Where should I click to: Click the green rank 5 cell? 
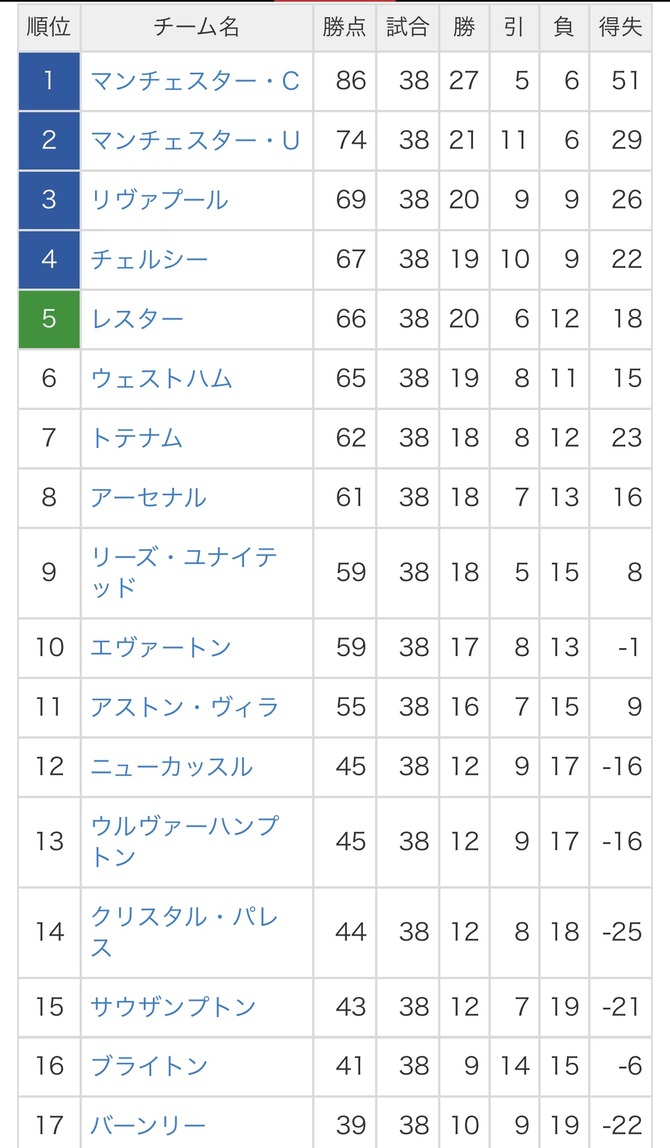coord(49,318)
